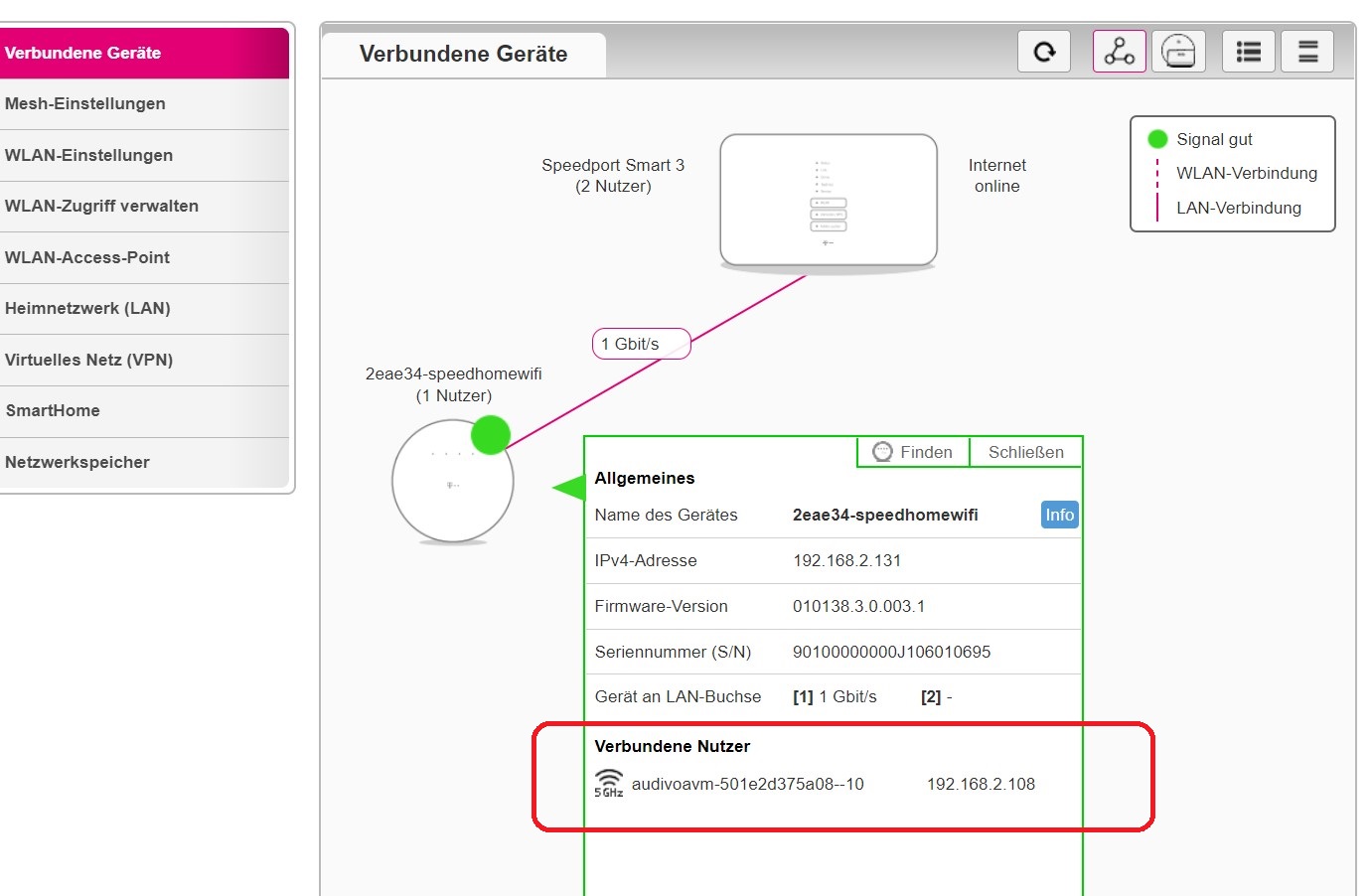The image size is (1370, 896).
Task: Click connected user audivoavm-501e2d375a08--10
Action: tap(747, 784)
